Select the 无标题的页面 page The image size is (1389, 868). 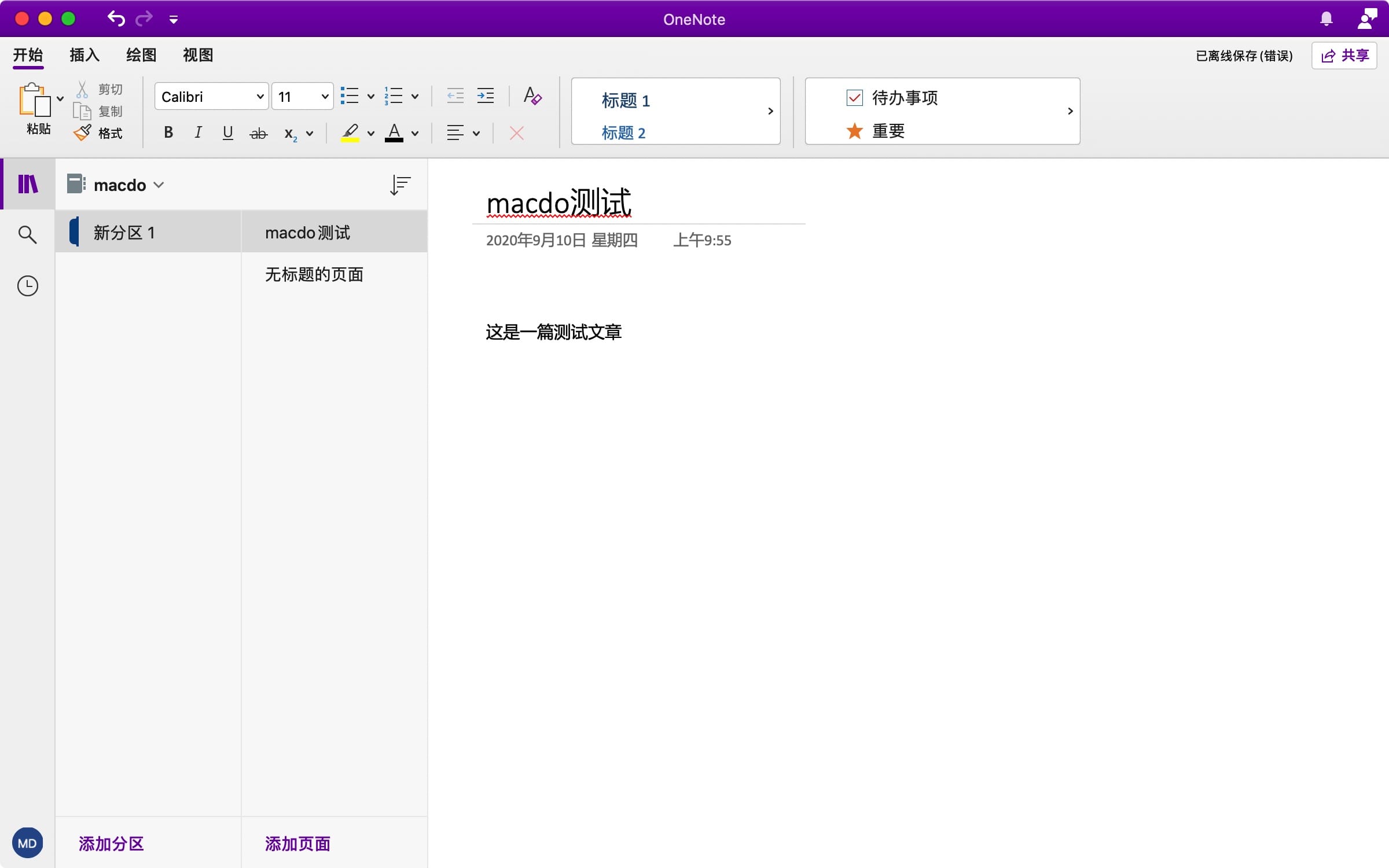click(335, 274)
